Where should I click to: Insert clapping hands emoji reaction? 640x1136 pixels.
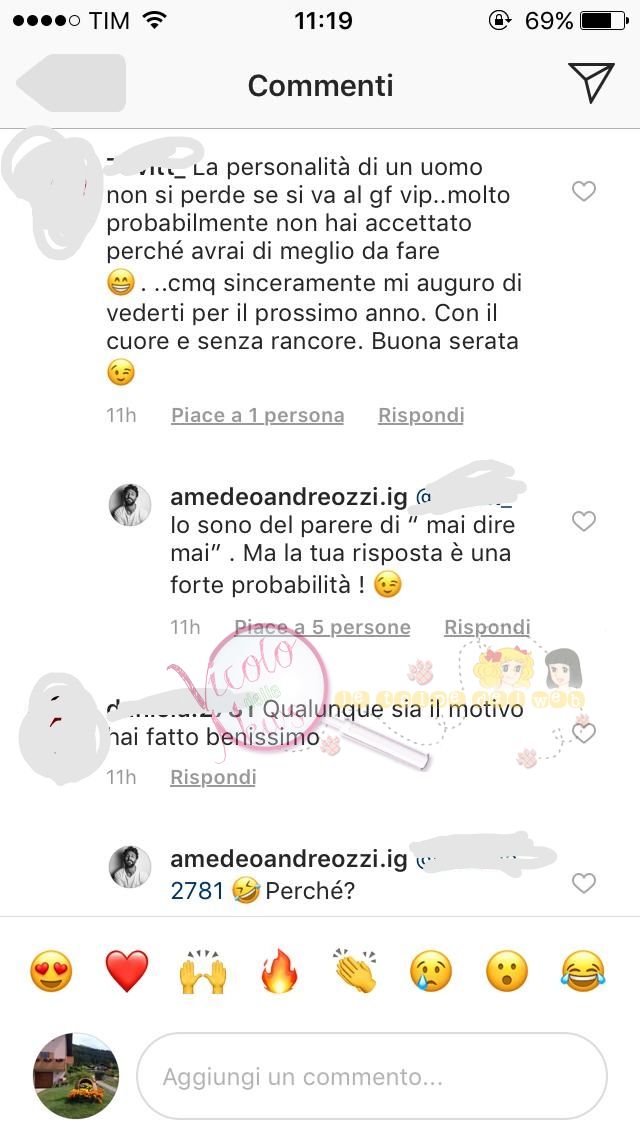coord(355,971)
